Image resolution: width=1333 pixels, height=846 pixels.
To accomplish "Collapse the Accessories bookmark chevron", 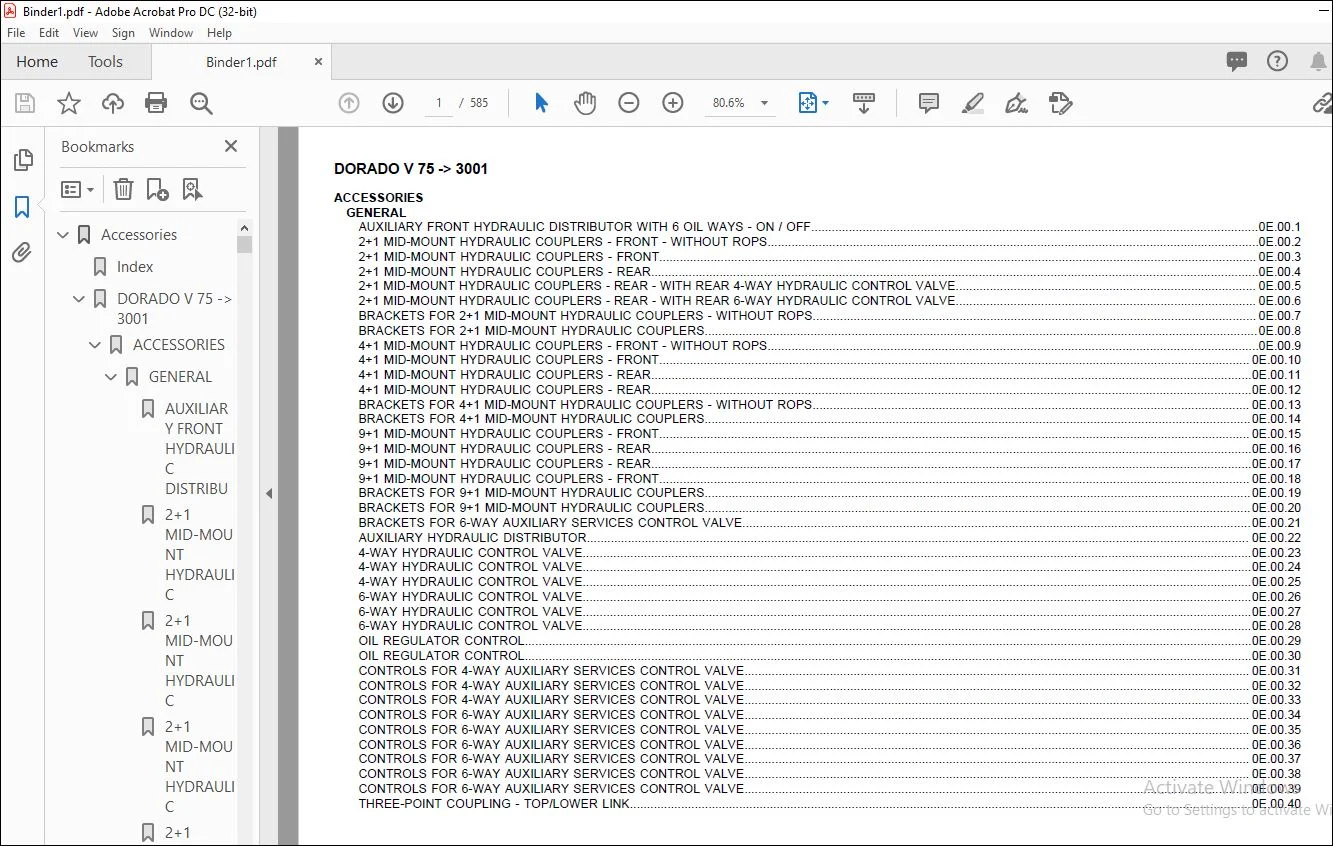I will click(64, 235).
